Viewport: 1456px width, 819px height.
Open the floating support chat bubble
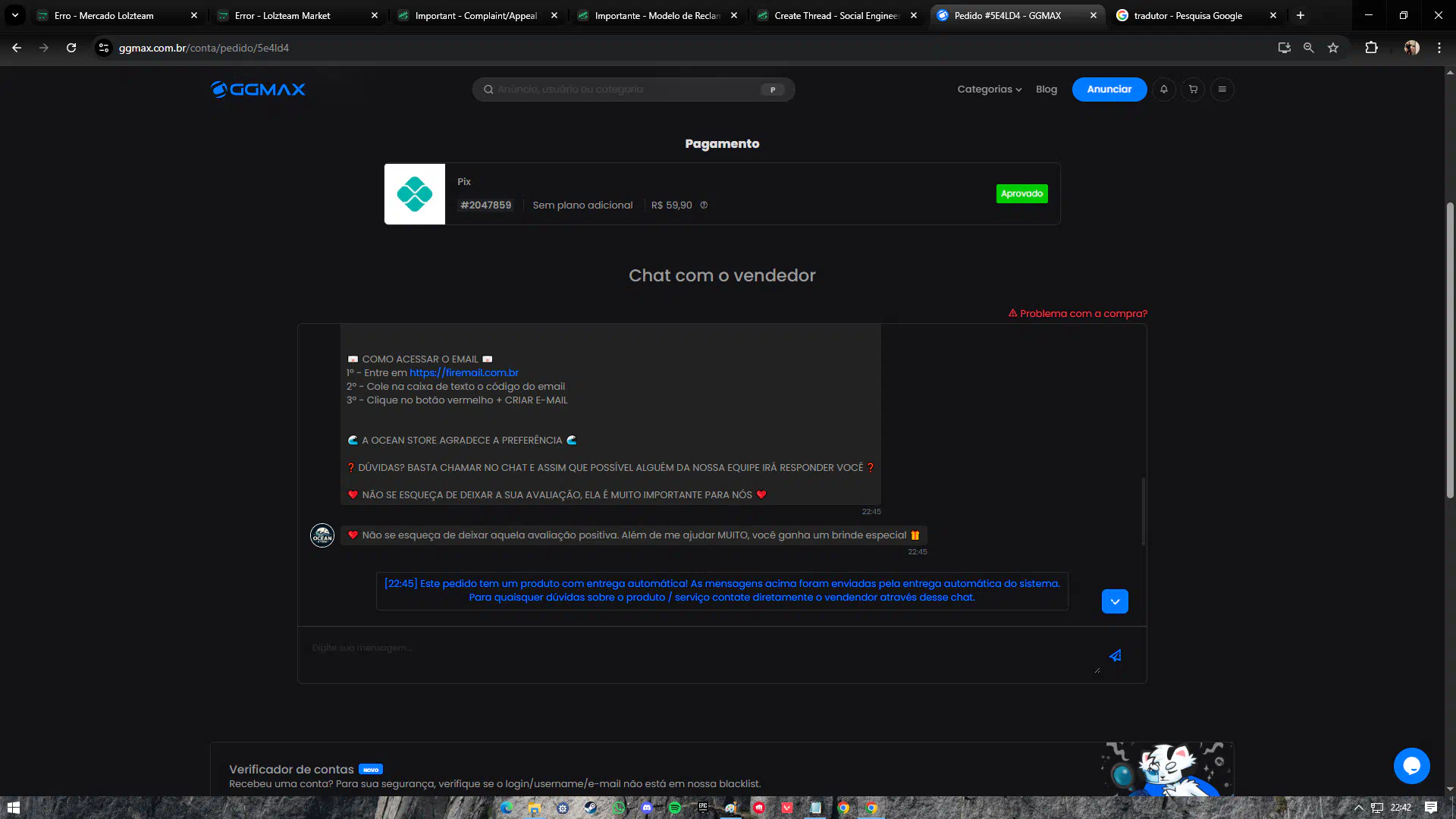coord(1411,766)
